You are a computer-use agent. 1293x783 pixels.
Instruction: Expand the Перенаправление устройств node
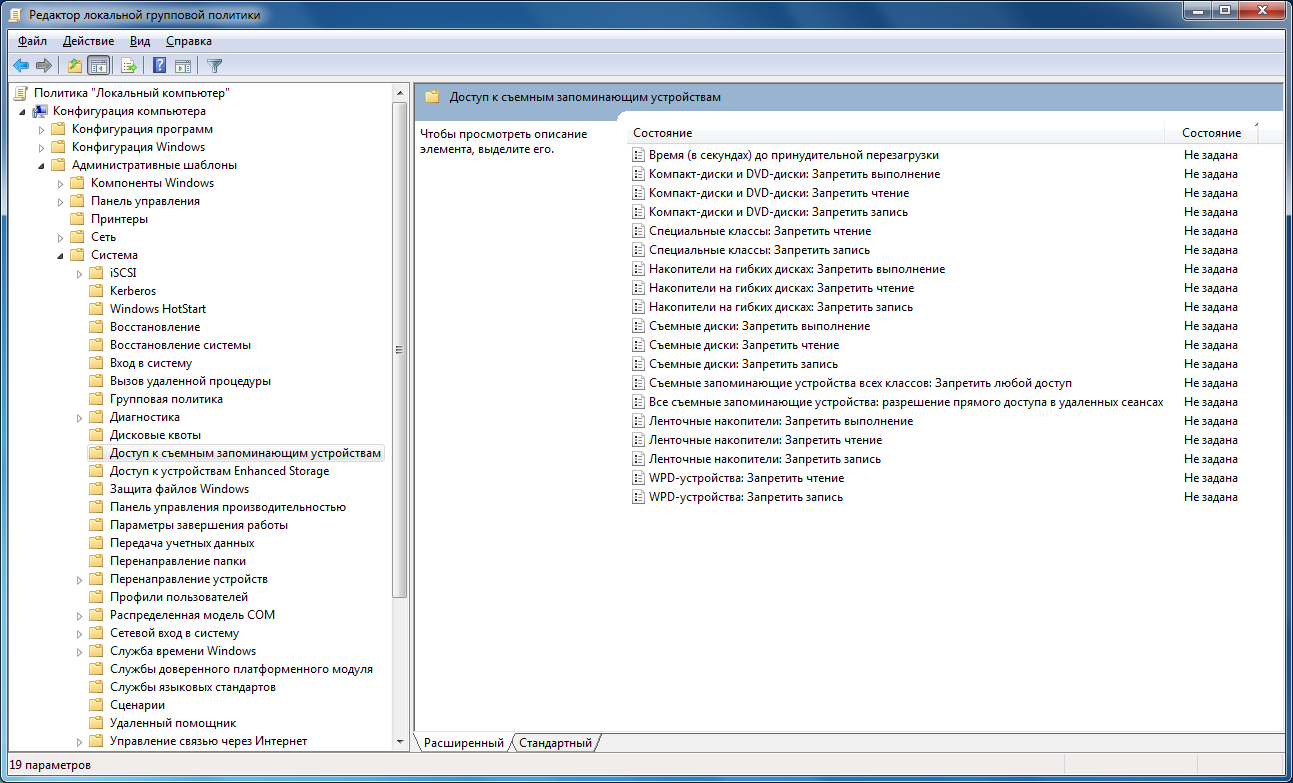tap(79, 579)
